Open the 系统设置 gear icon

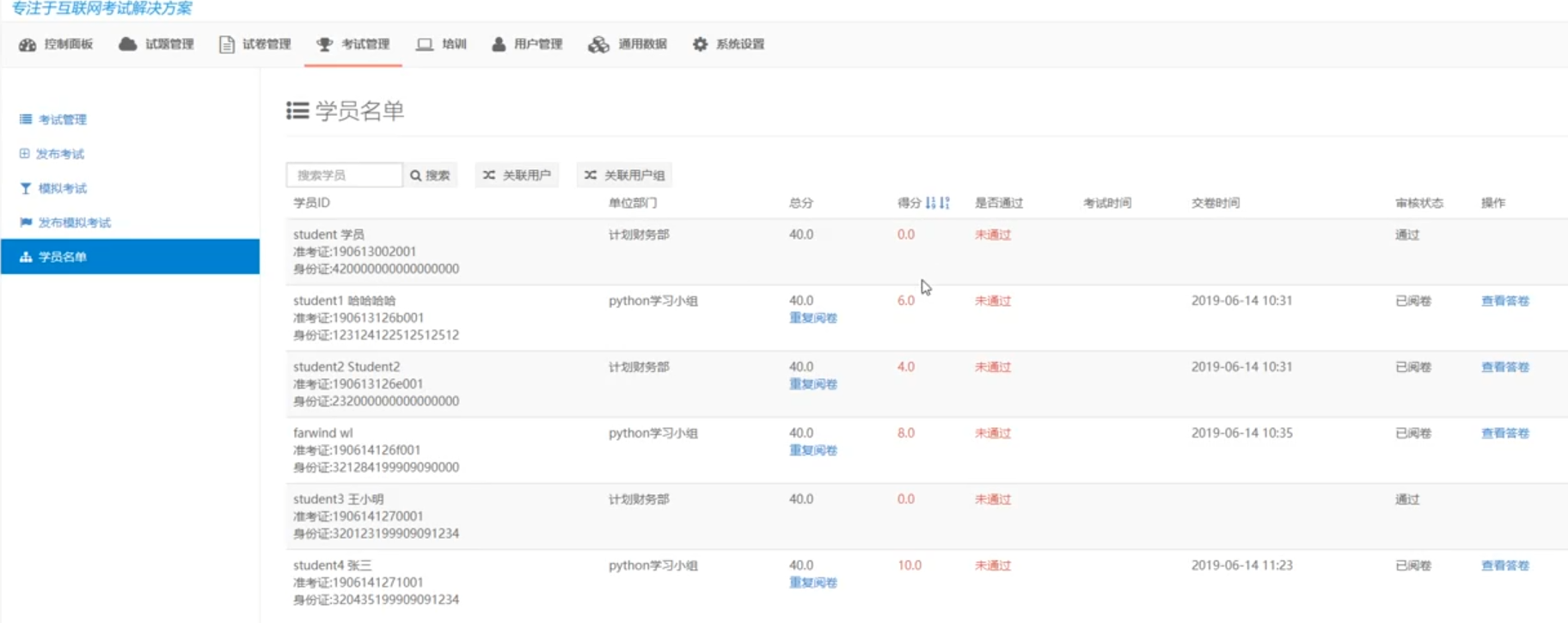[701, 45]
